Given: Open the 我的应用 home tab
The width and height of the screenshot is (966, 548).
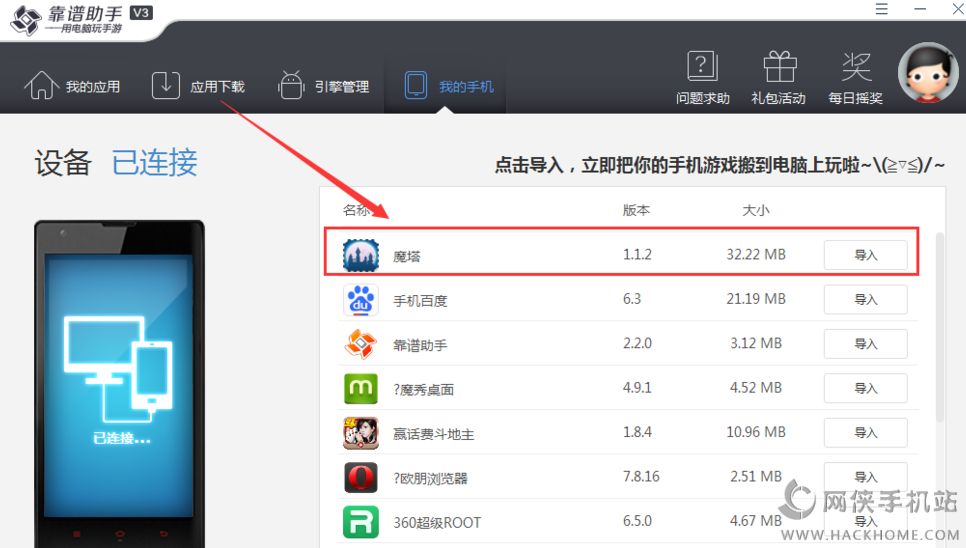Looking at the screenshot, I should point(72,86).
